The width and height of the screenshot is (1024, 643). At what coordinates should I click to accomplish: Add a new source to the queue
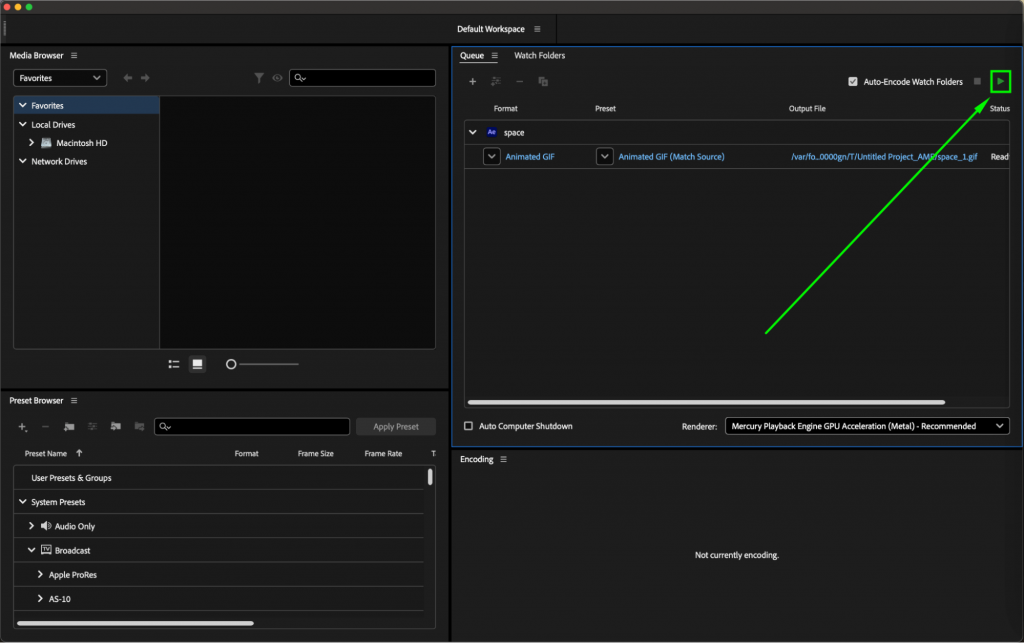pos(472,81)
